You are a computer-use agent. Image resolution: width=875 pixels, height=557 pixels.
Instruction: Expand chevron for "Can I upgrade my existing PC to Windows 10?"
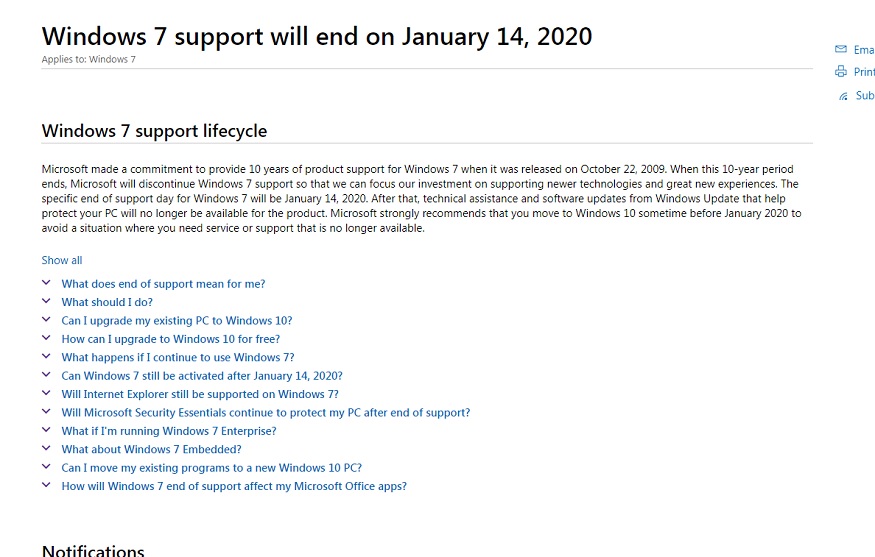click(46, 320)
